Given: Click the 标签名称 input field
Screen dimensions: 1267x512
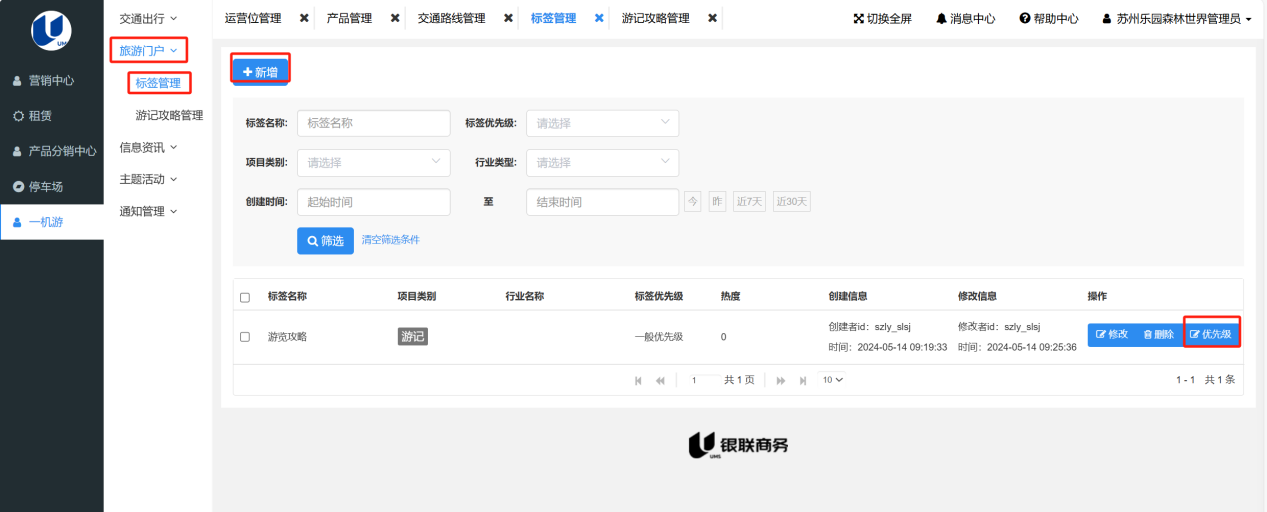Looking at the screenshot, I should (373, 123).
